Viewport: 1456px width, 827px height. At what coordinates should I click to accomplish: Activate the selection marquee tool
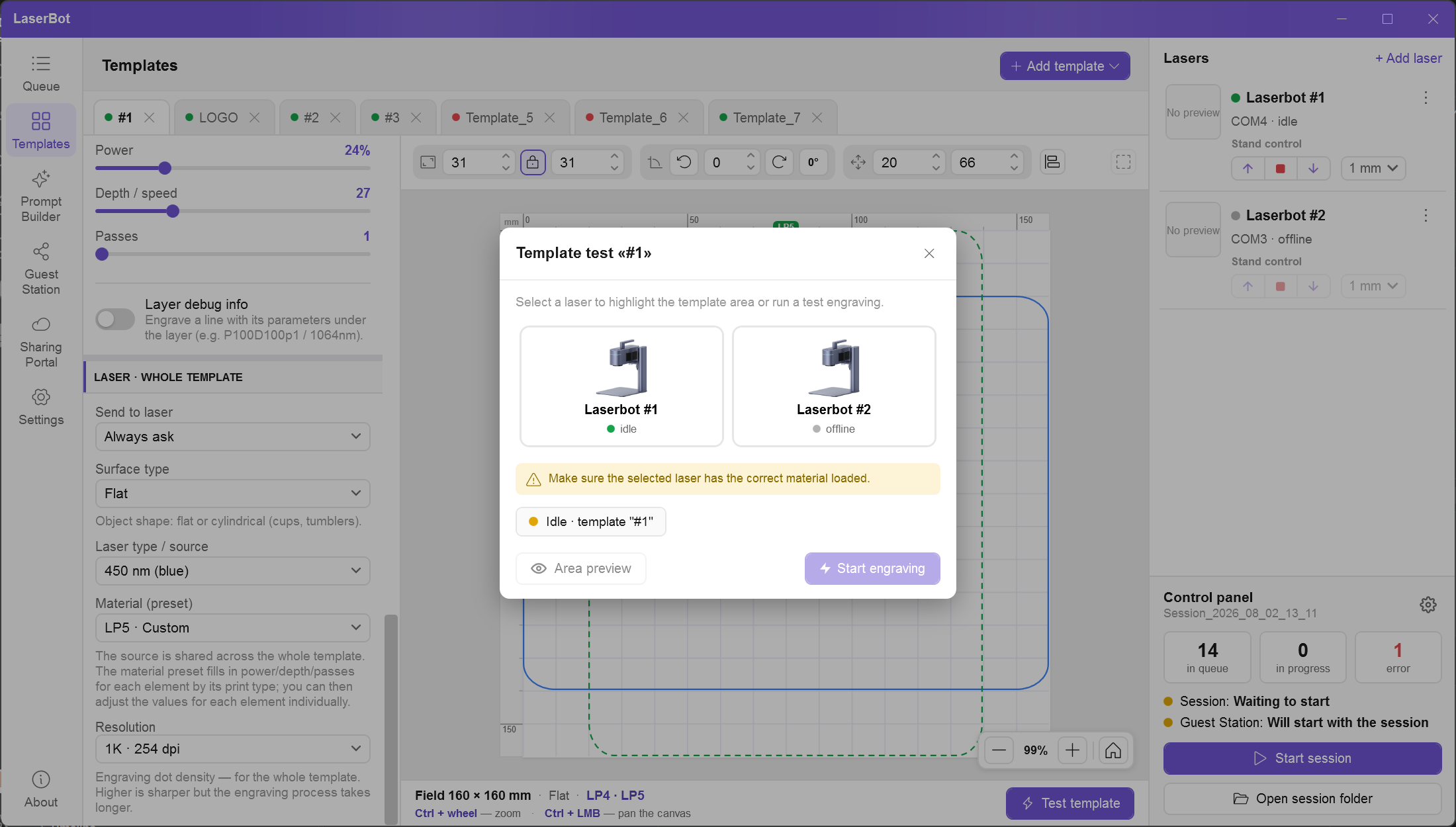1123,162
